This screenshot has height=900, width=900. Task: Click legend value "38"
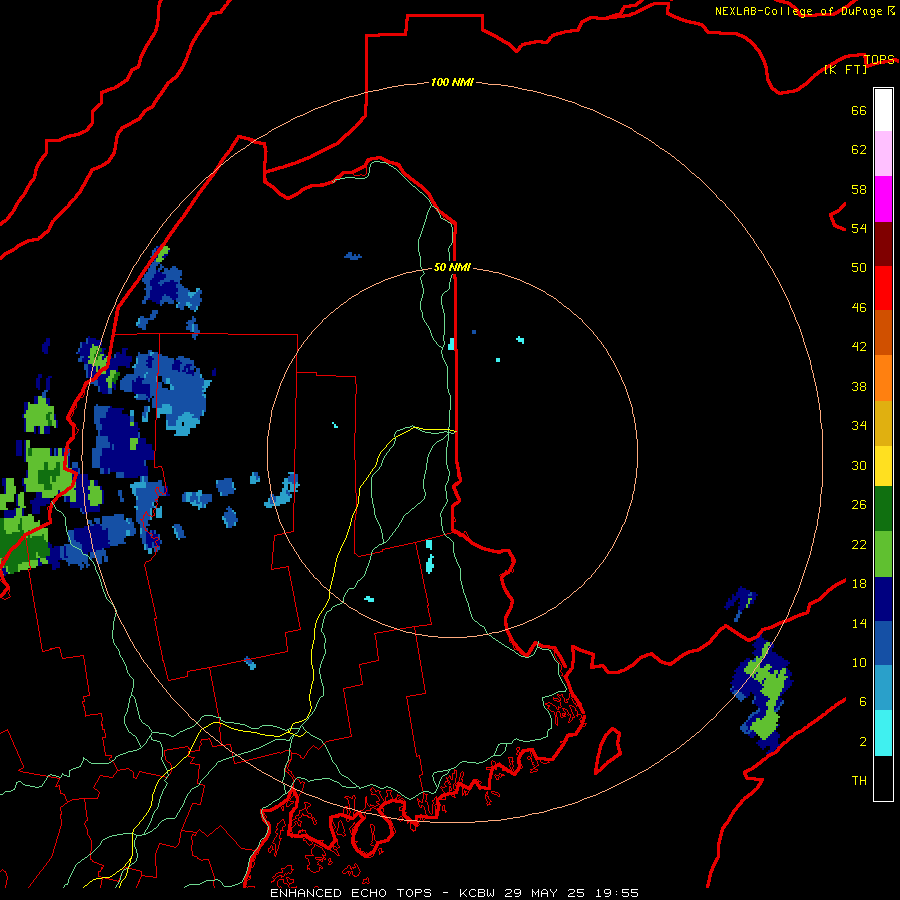click(x=859, y=386)
